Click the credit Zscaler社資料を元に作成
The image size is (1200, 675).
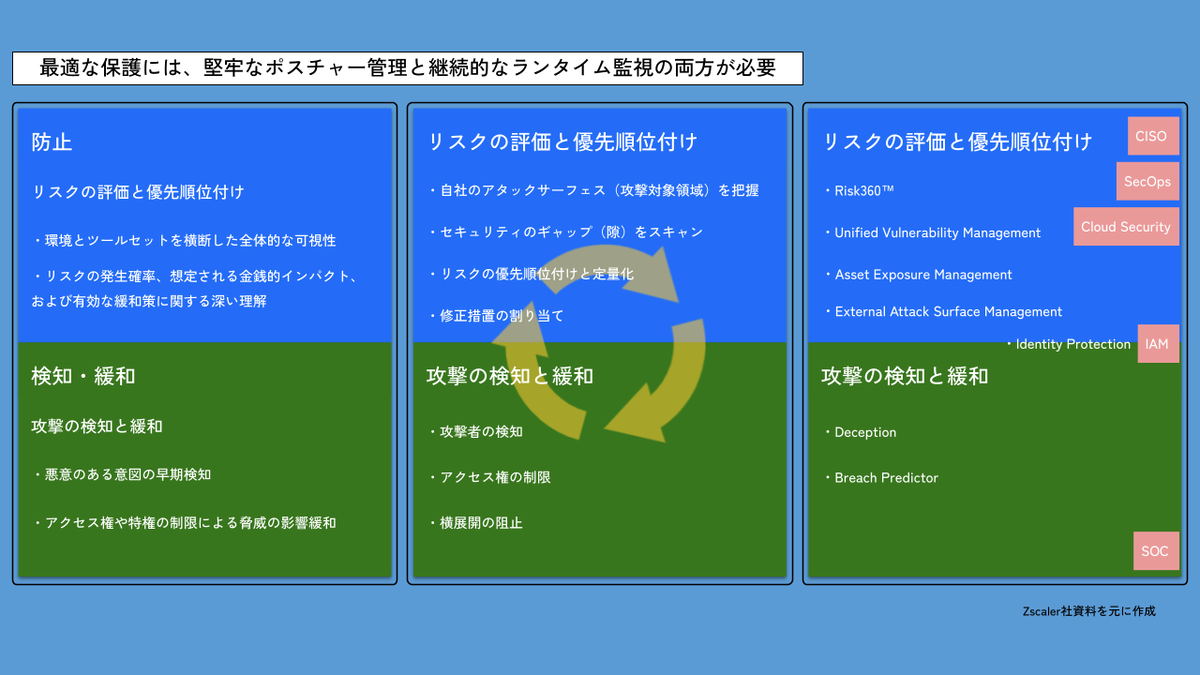tap(1089, 611)
